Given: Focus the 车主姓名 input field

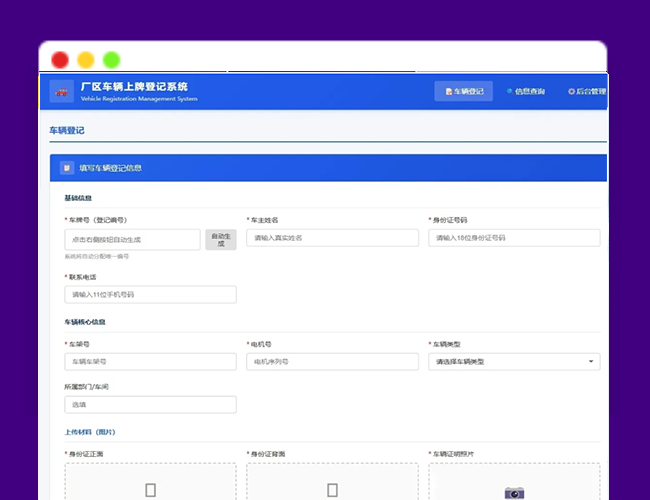Looking at the screenshot, I should click(332, 238).
